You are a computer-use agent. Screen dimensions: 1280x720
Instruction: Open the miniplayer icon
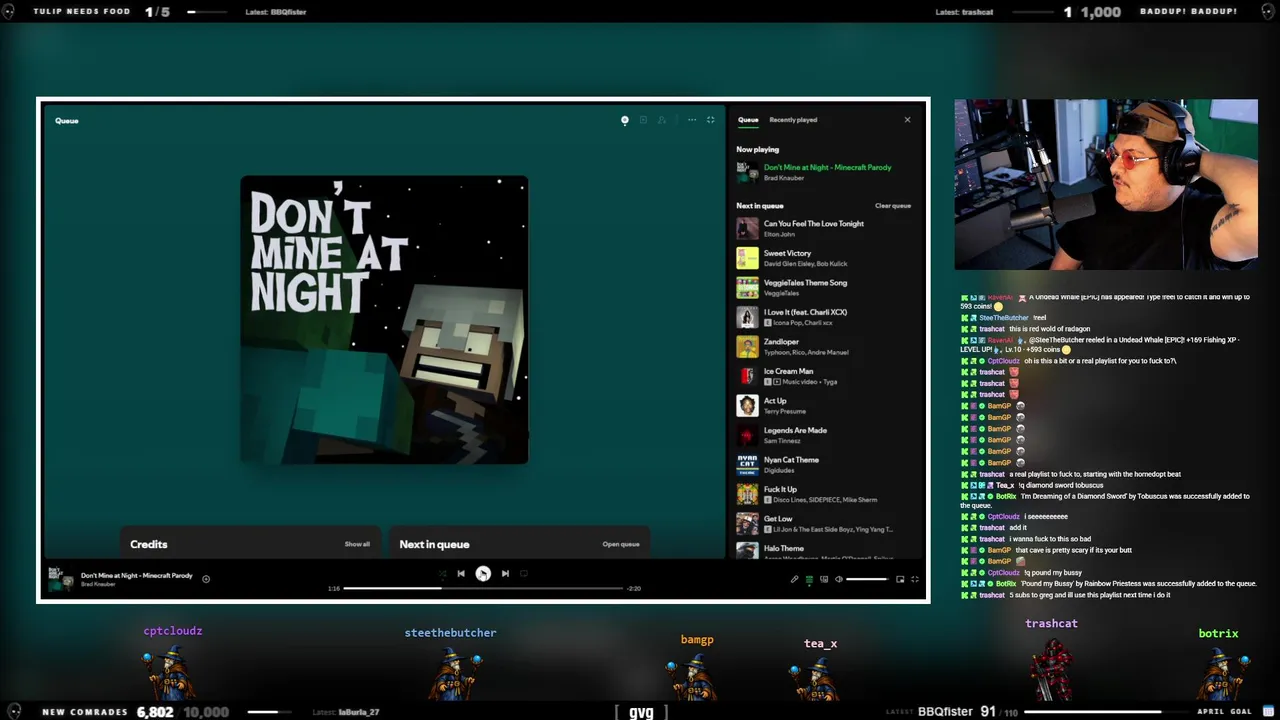click(x=900, y=579)
